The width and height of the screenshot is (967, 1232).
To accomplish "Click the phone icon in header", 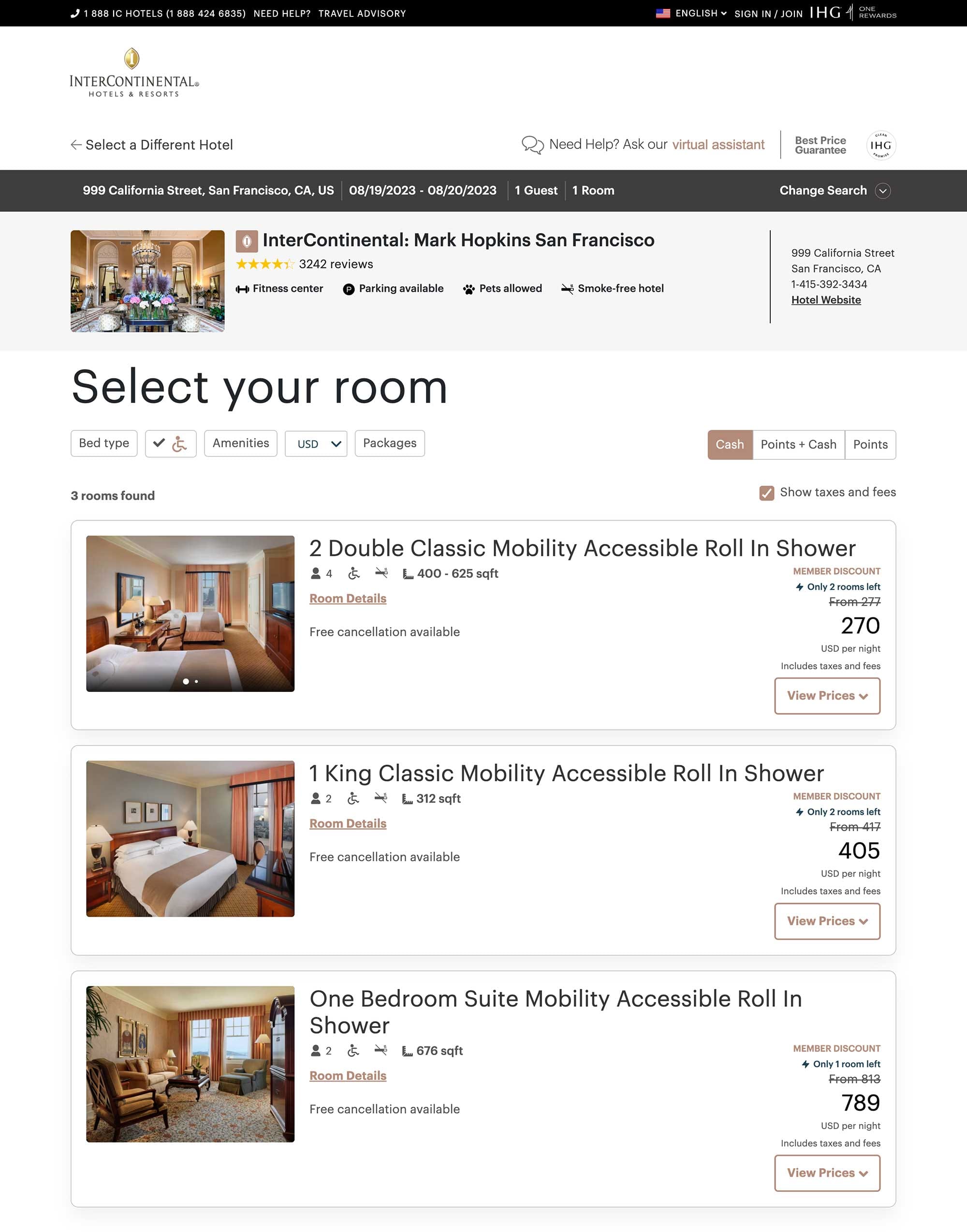I will point(75,13).
